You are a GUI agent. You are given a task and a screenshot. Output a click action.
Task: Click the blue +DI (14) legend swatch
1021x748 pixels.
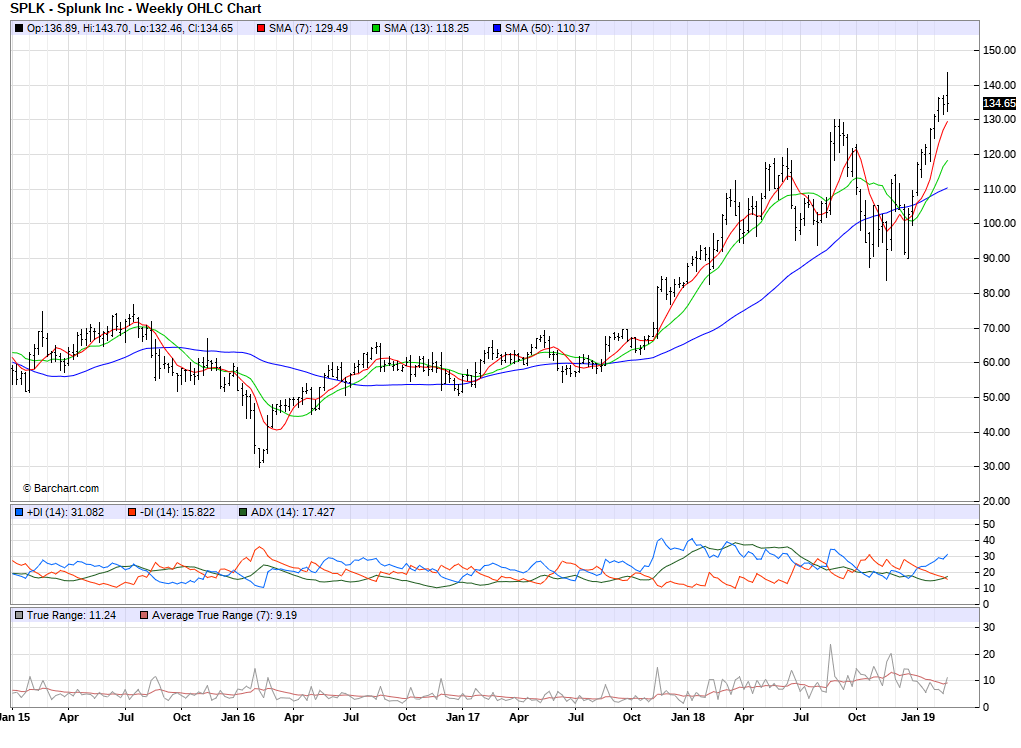19,512
